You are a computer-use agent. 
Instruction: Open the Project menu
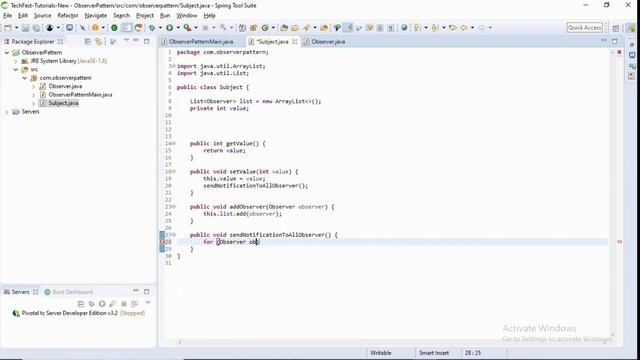144,16
